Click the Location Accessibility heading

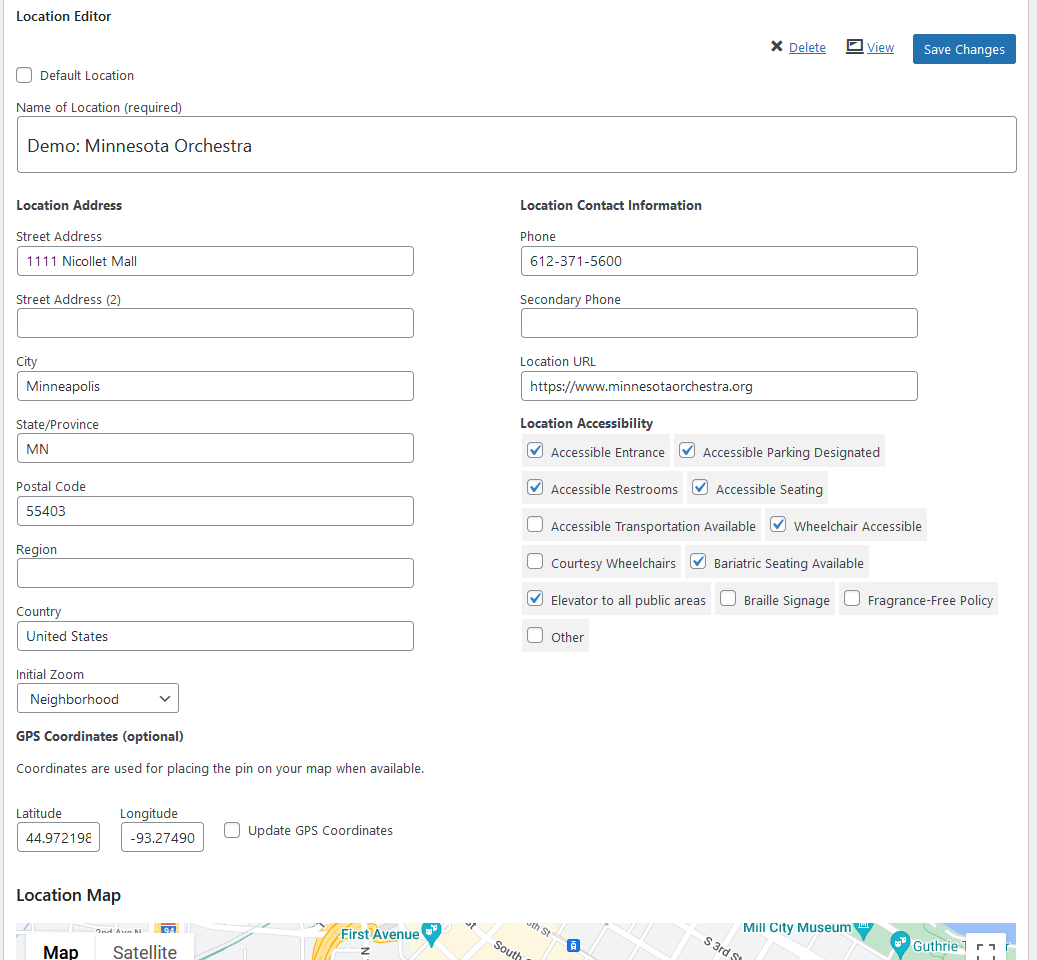pos(586,423)
